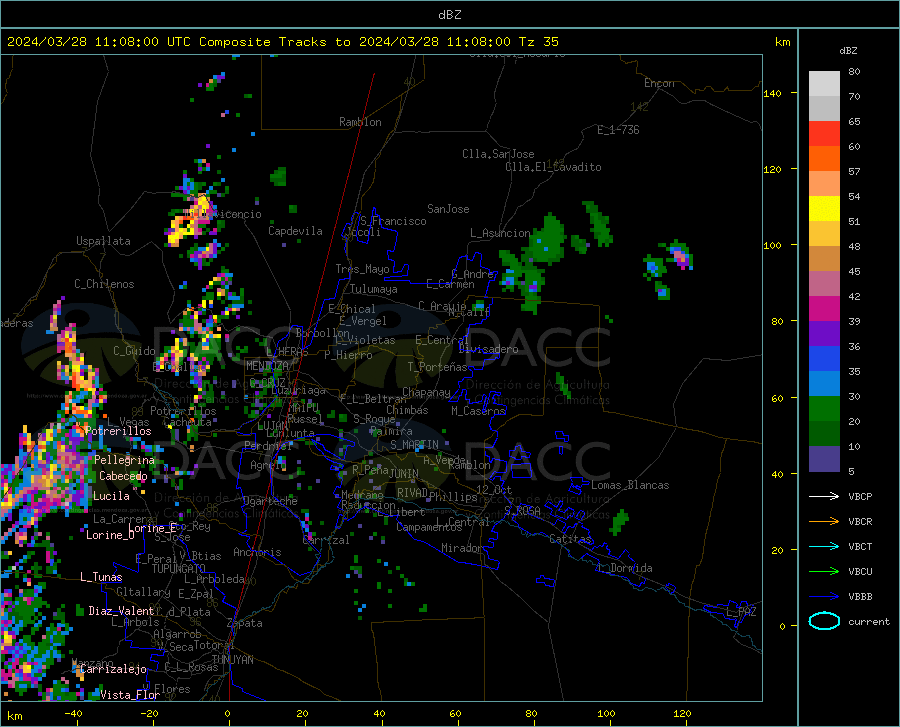
Task: Select the mauve 45 dBZ legend swatch
Action: (x=824, y=284)
